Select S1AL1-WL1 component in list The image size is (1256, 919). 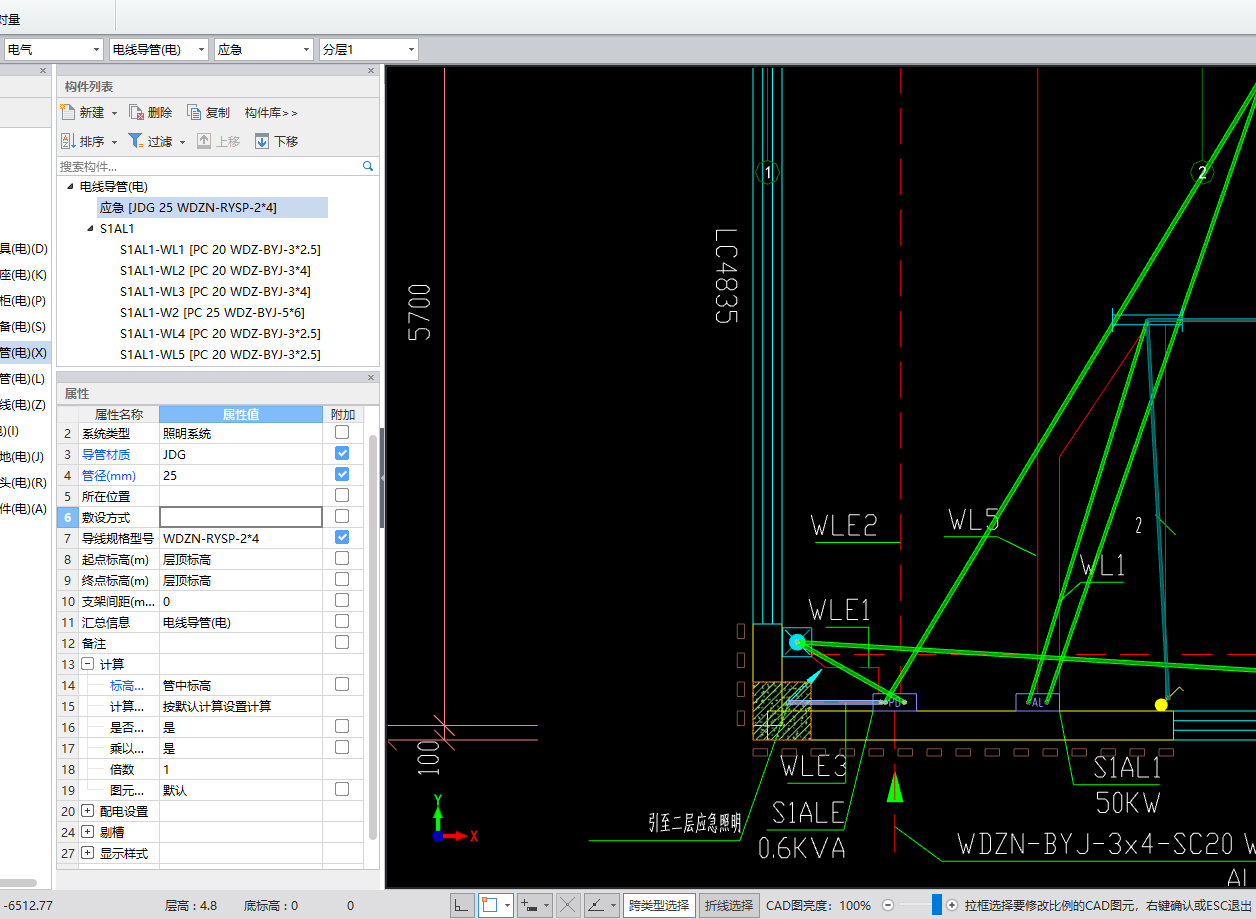220,249
